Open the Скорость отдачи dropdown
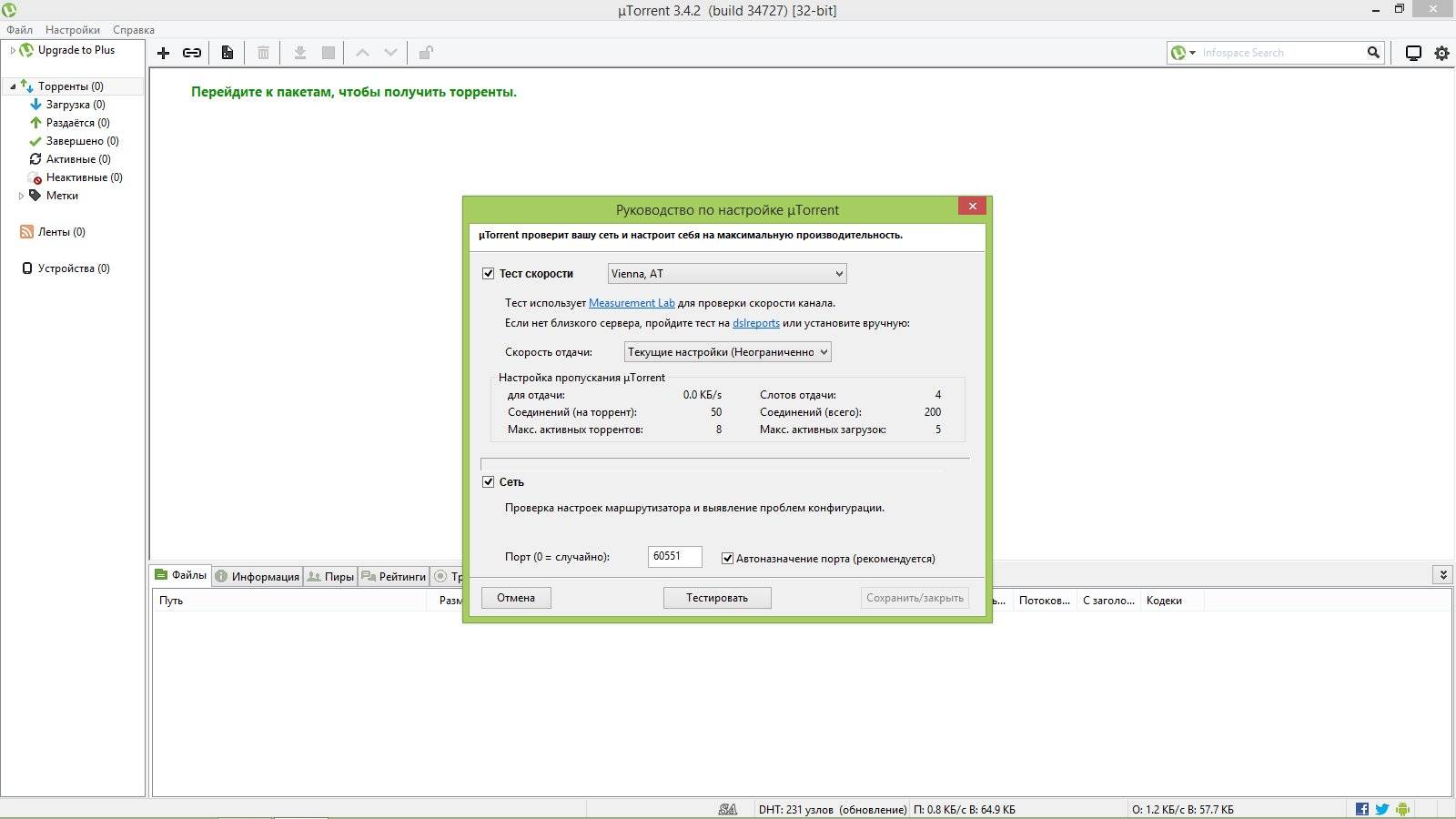1456x819 pixels. [x=728, y=351]
